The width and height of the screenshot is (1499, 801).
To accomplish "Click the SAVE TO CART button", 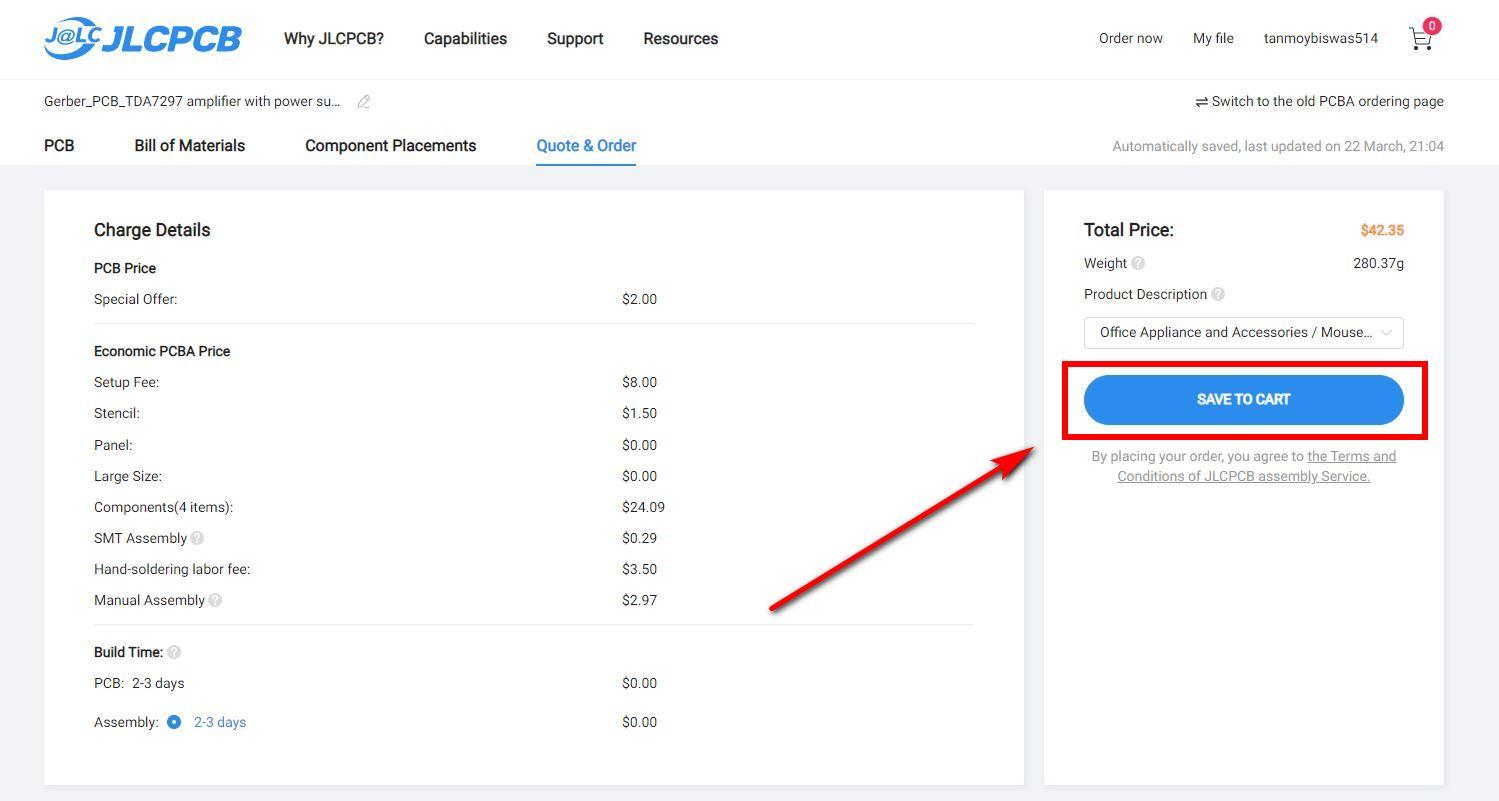I will coord(1243,399).
